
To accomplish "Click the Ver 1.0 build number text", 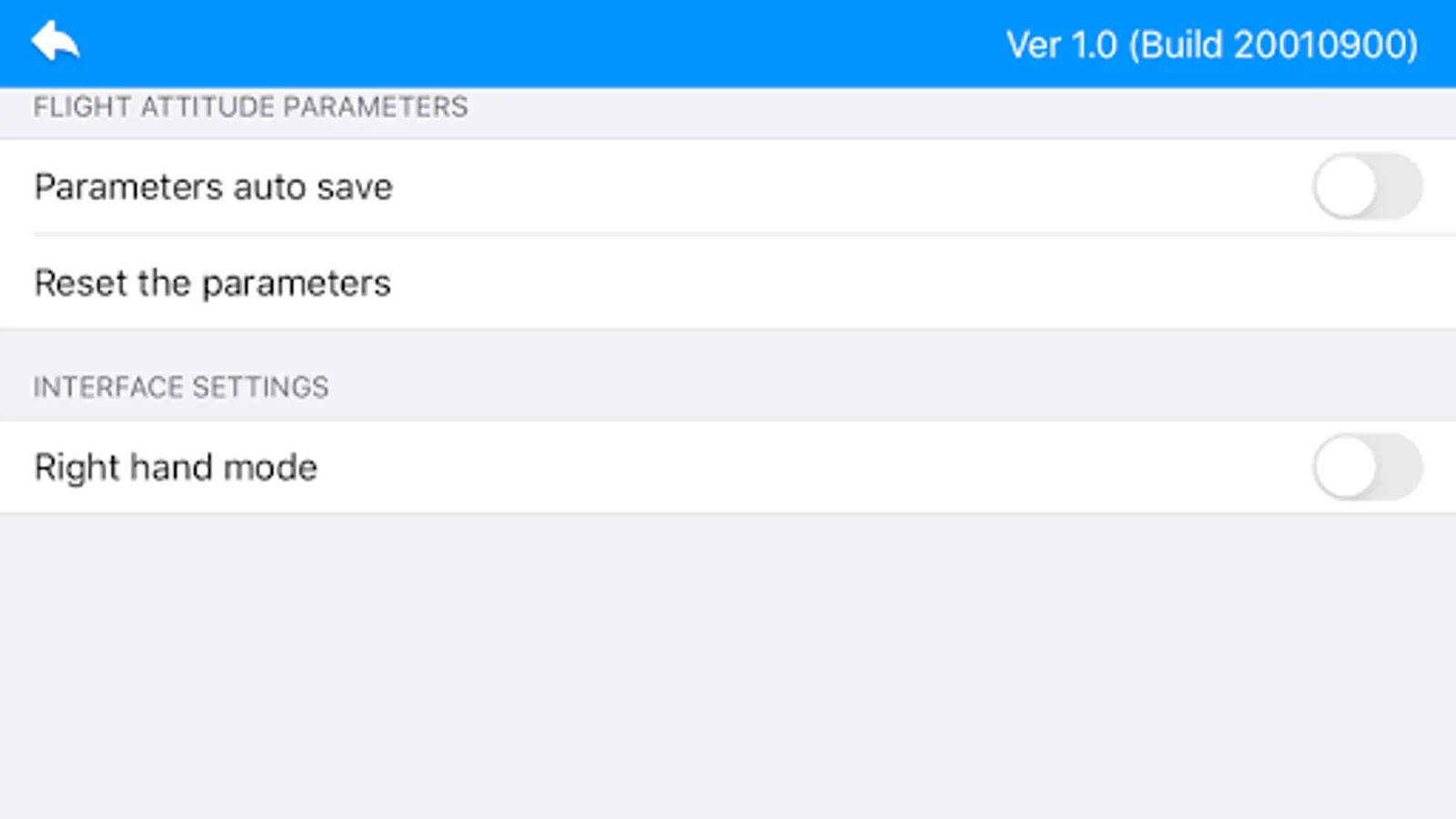I will (1211, 45).
